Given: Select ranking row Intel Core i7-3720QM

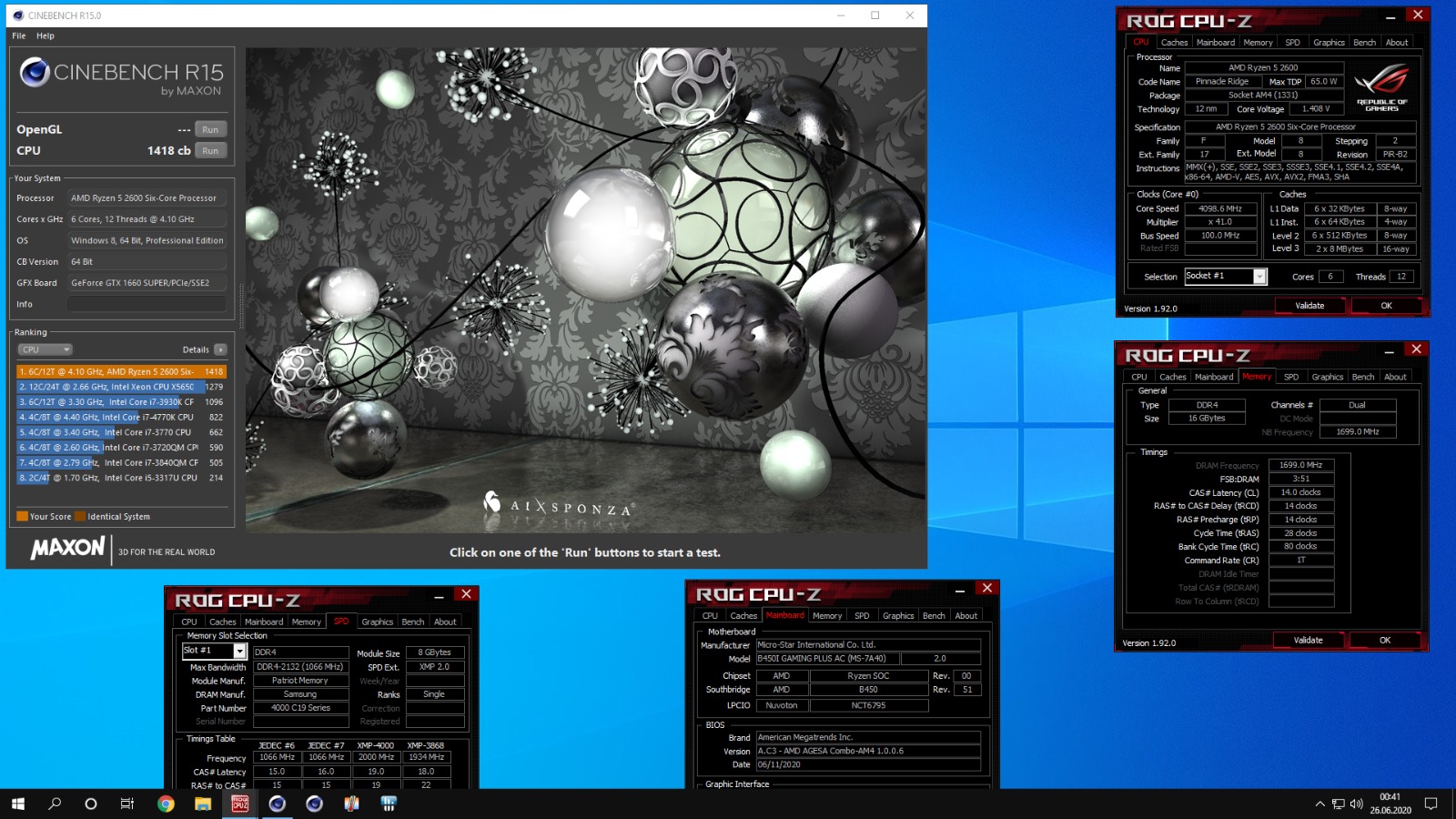Looking at the screenshot, I should click(121, 447).
